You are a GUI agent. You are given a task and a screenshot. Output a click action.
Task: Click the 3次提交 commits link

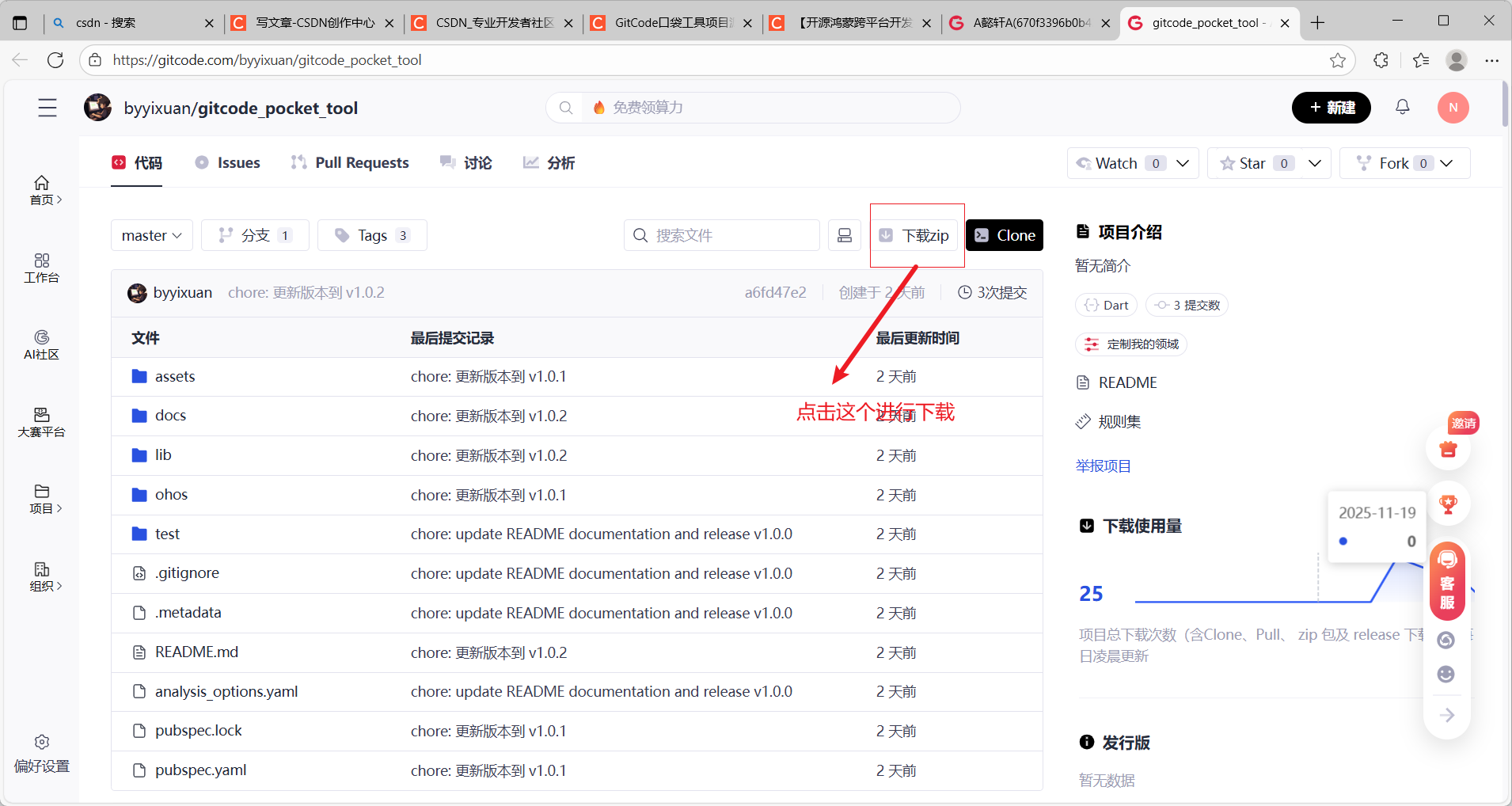pos(993,293)
